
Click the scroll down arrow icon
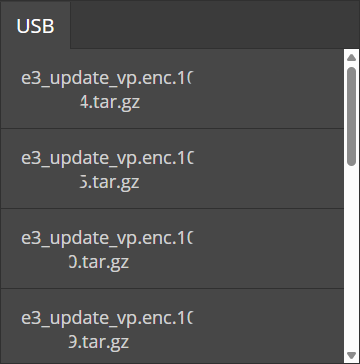pyautogui.click(x=351, y=355)
